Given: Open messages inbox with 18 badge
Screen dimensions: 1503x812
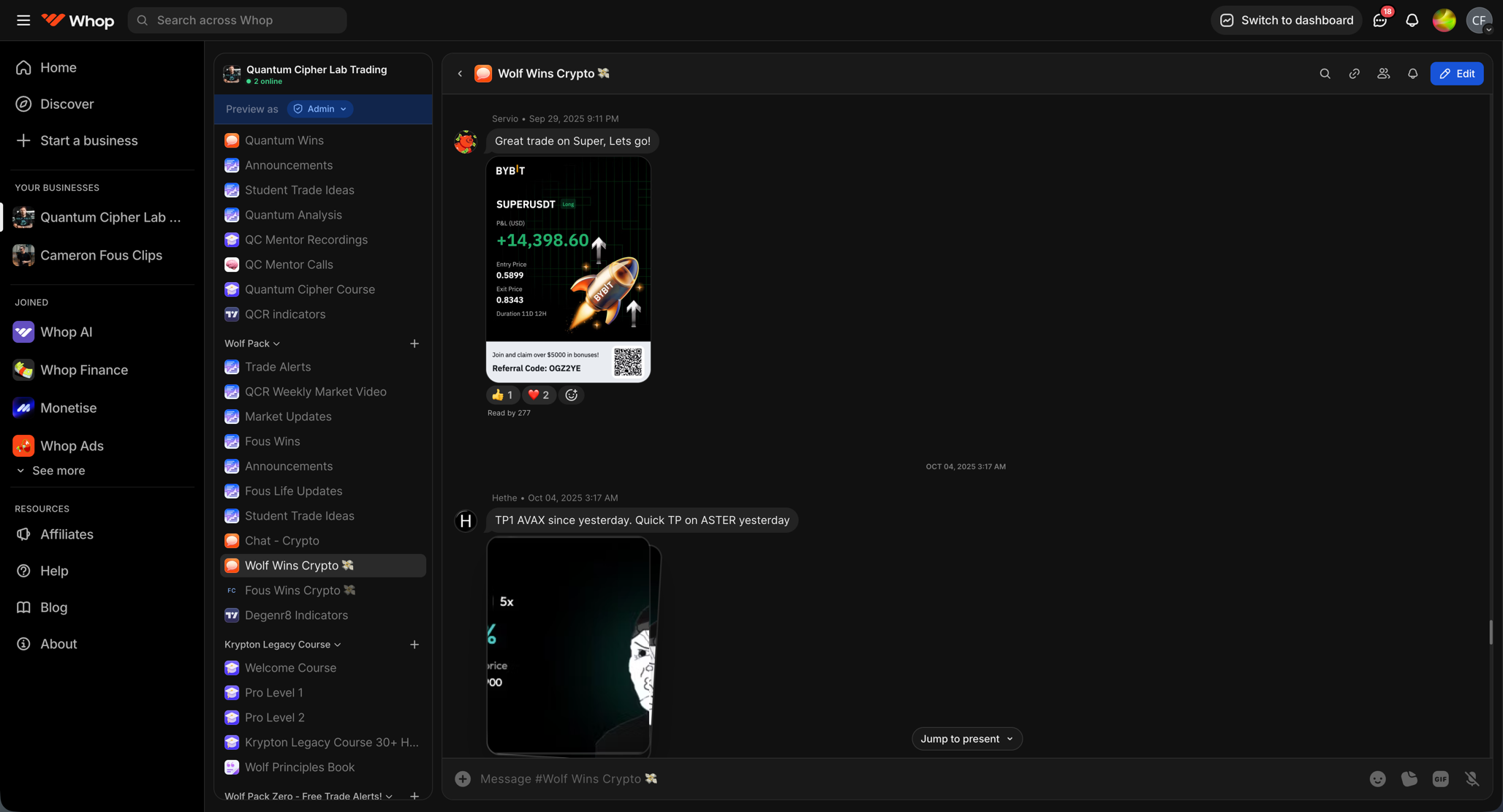Looking at the screenshot, I should point(1380,20).
